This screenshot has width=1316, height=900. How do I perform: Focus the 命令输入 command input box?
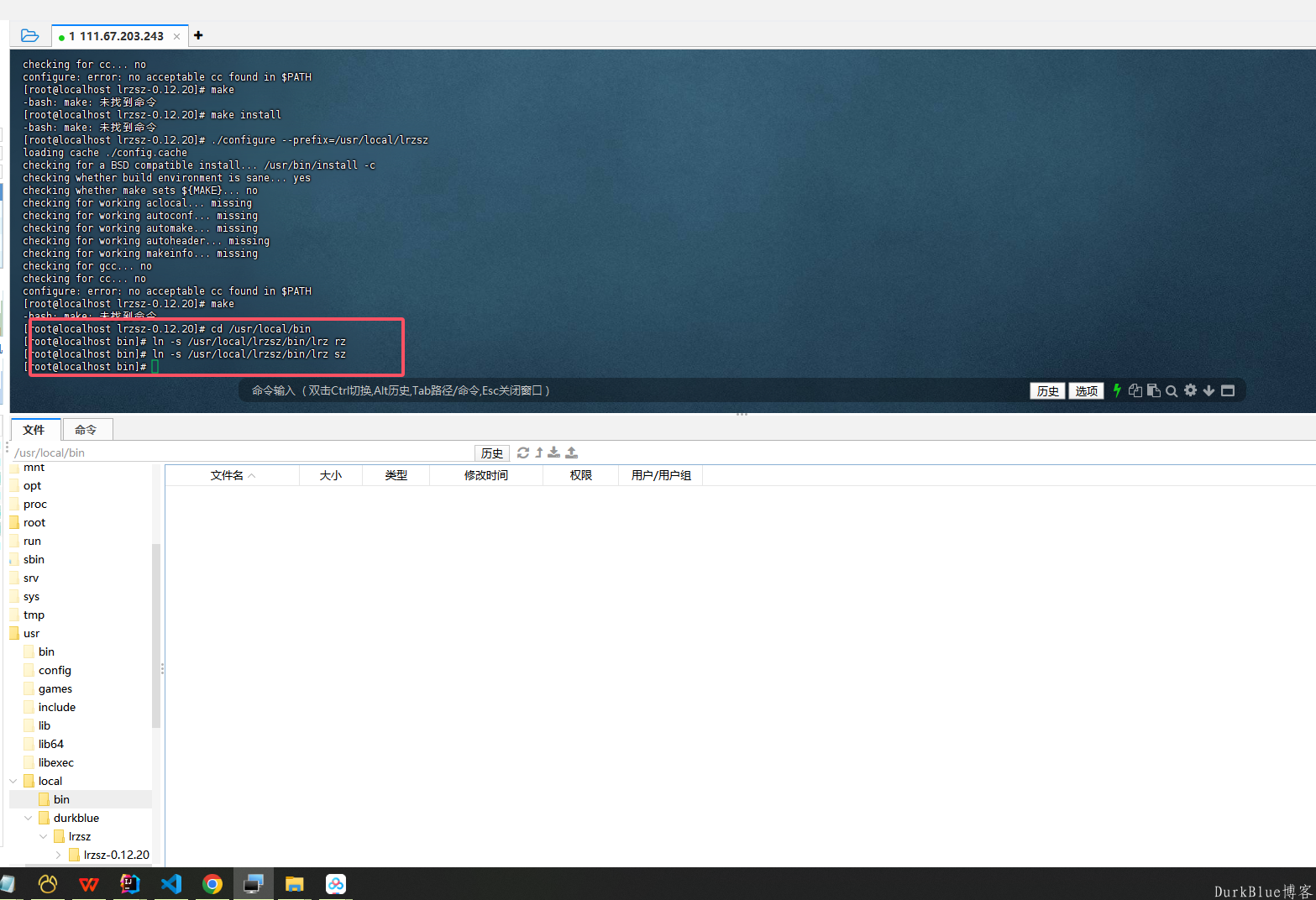point(634,390)
